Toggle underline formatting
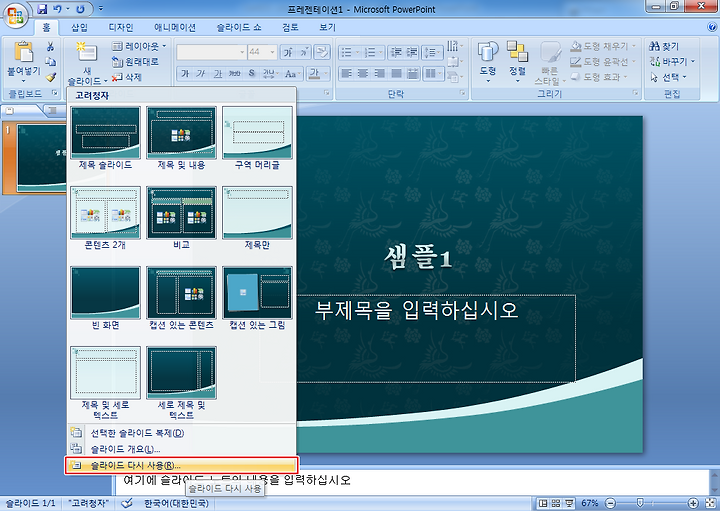Viewport: 720px width, 511px height. [x=218, y=73]
